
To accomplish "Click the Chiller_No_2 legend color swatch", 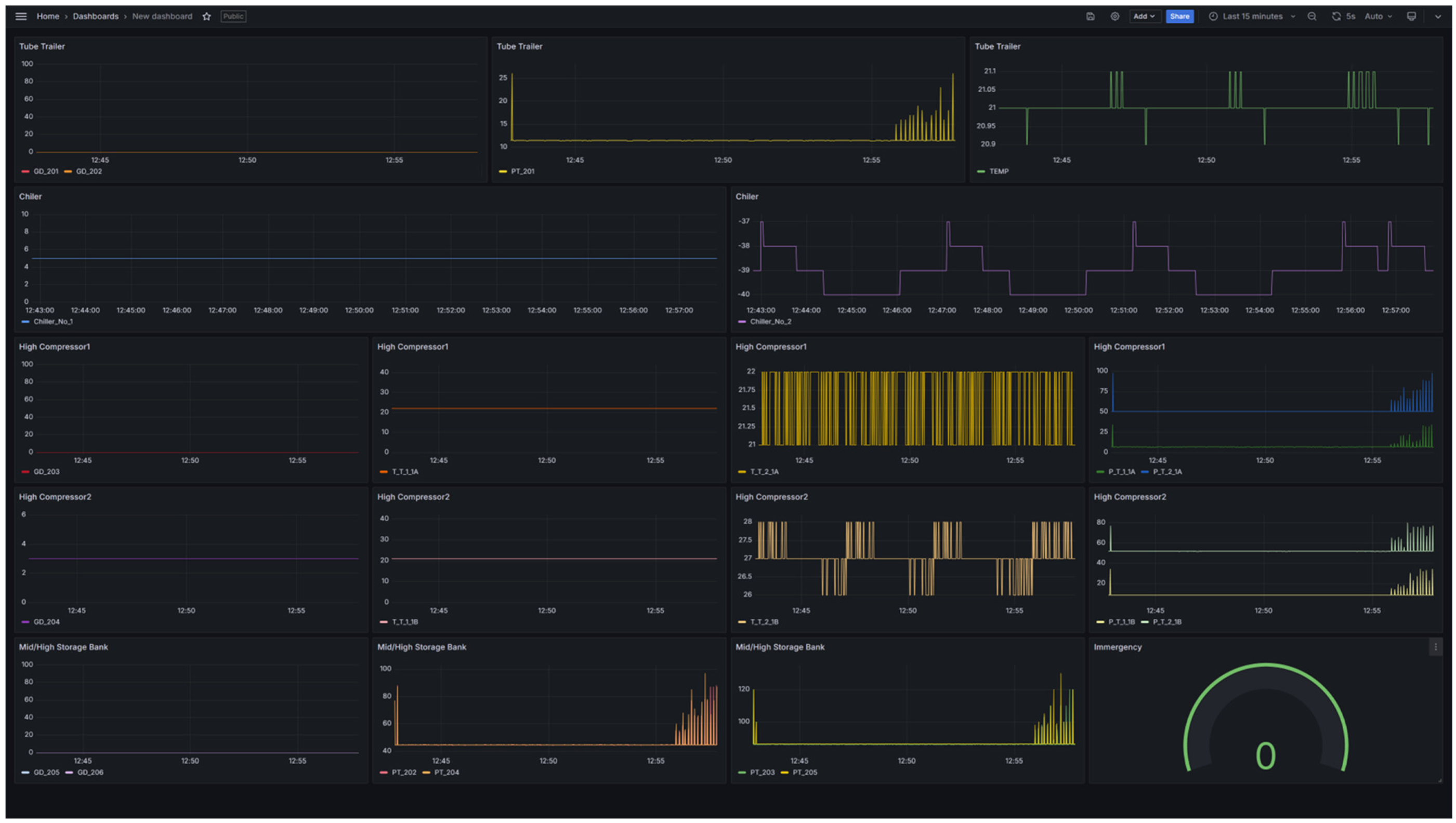I will pyautogui.click(x=741, y=322).
